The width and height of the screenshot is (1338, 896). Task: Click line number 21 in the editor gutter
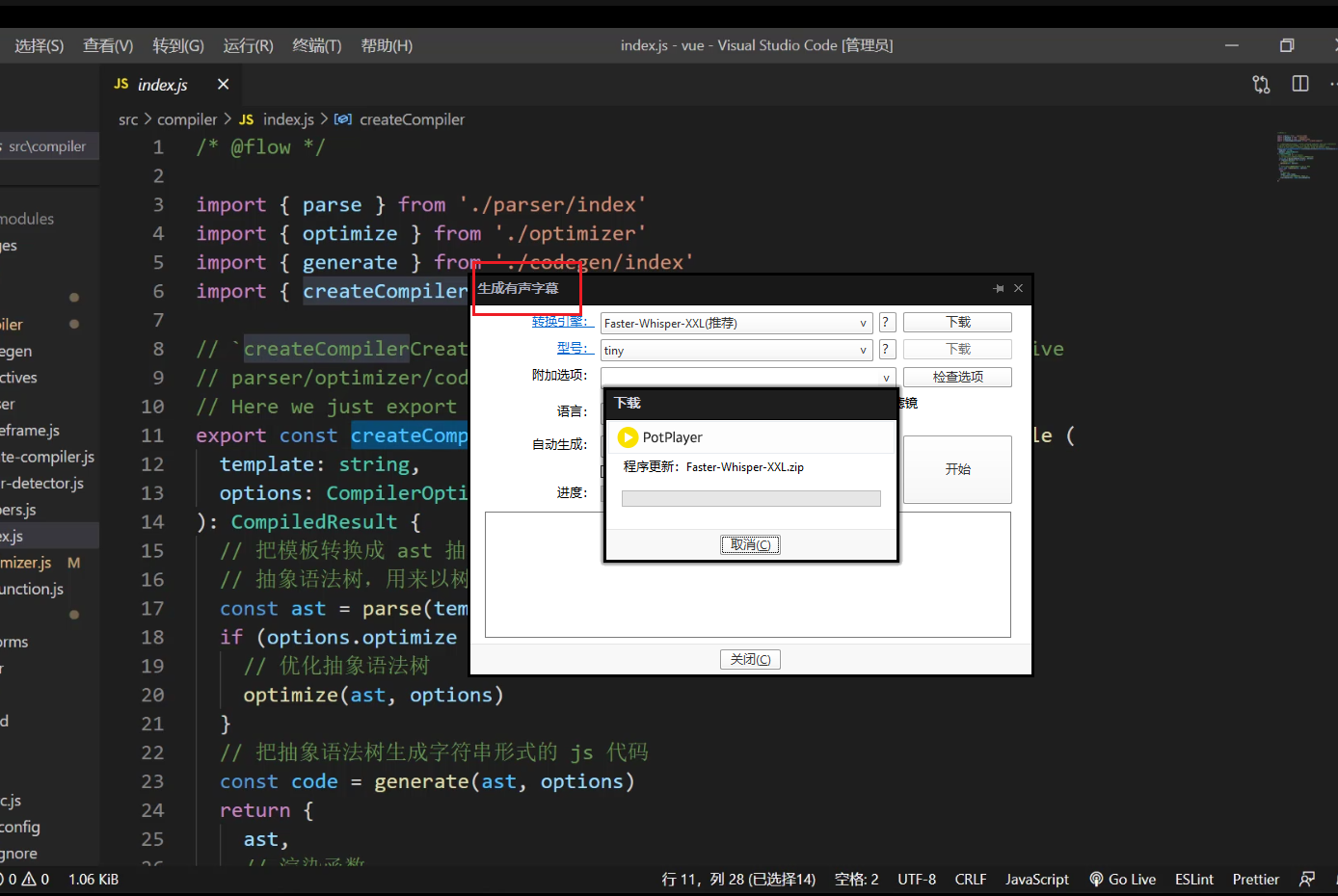tap(152, 724)
